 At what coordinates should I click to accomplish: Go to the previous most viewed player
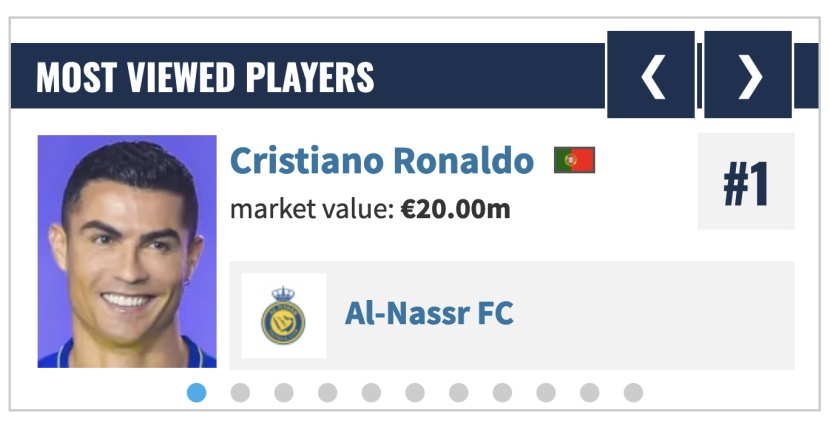tap(651, 75)
